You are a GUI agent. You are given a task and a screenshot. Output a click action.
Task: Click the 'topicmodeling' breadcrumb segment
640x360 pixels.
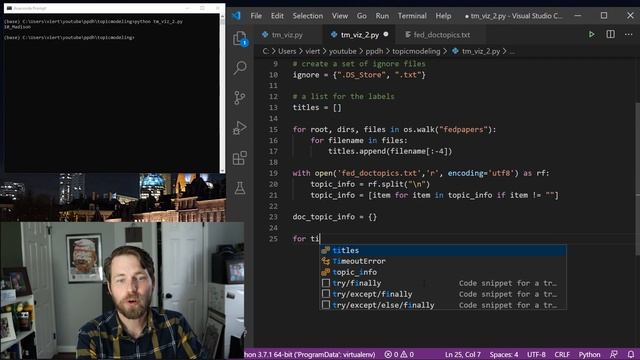(x=416, y=51)
